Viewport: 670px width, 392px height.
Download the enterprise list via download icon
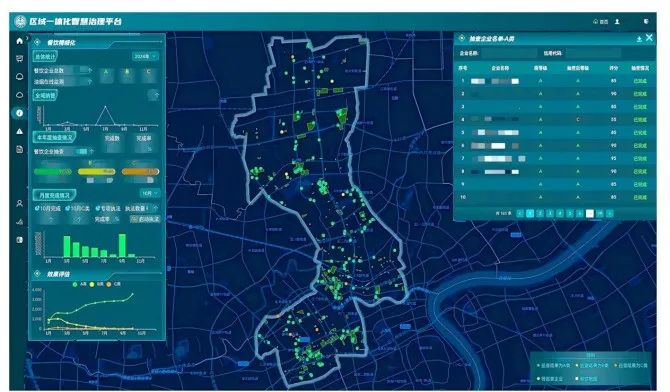(x=639, y=39)
